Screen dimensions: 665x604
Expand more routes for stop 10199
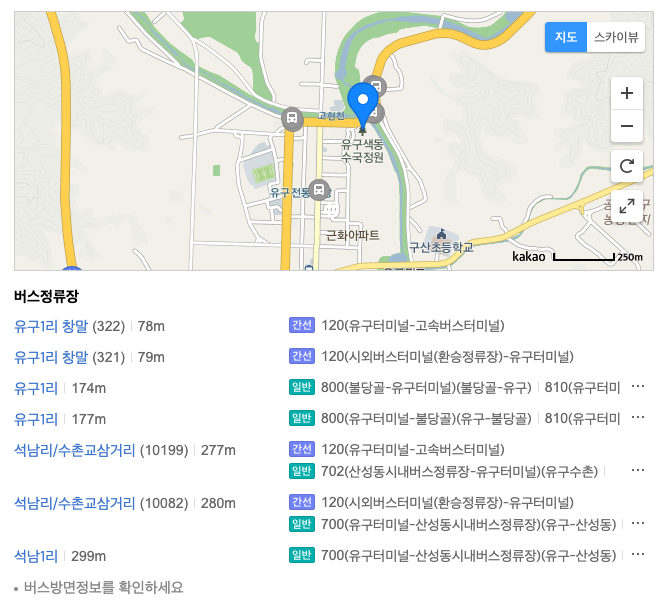[638, 470]
